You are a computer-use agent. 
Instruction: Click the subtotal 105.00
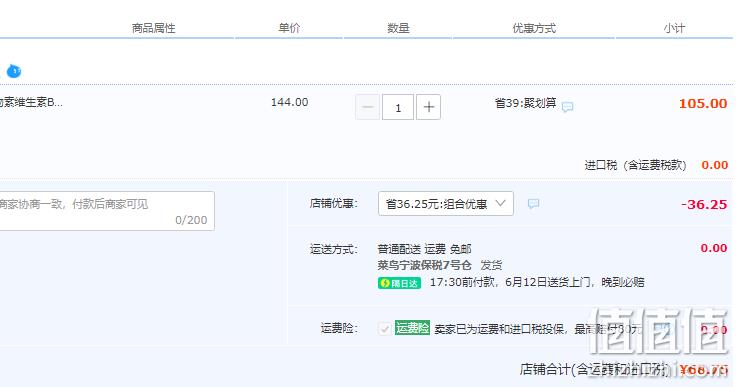703,103
